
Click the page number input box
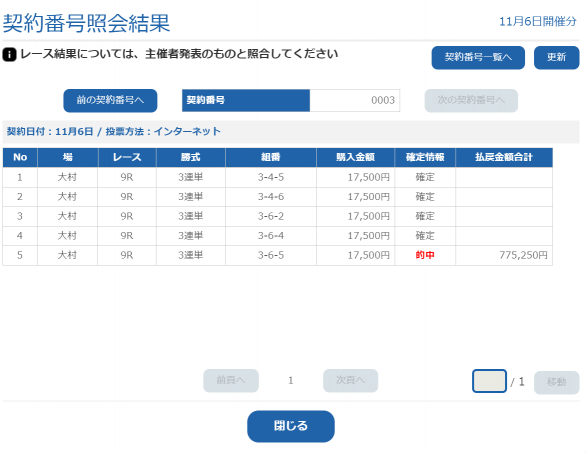tap(489, 381)
